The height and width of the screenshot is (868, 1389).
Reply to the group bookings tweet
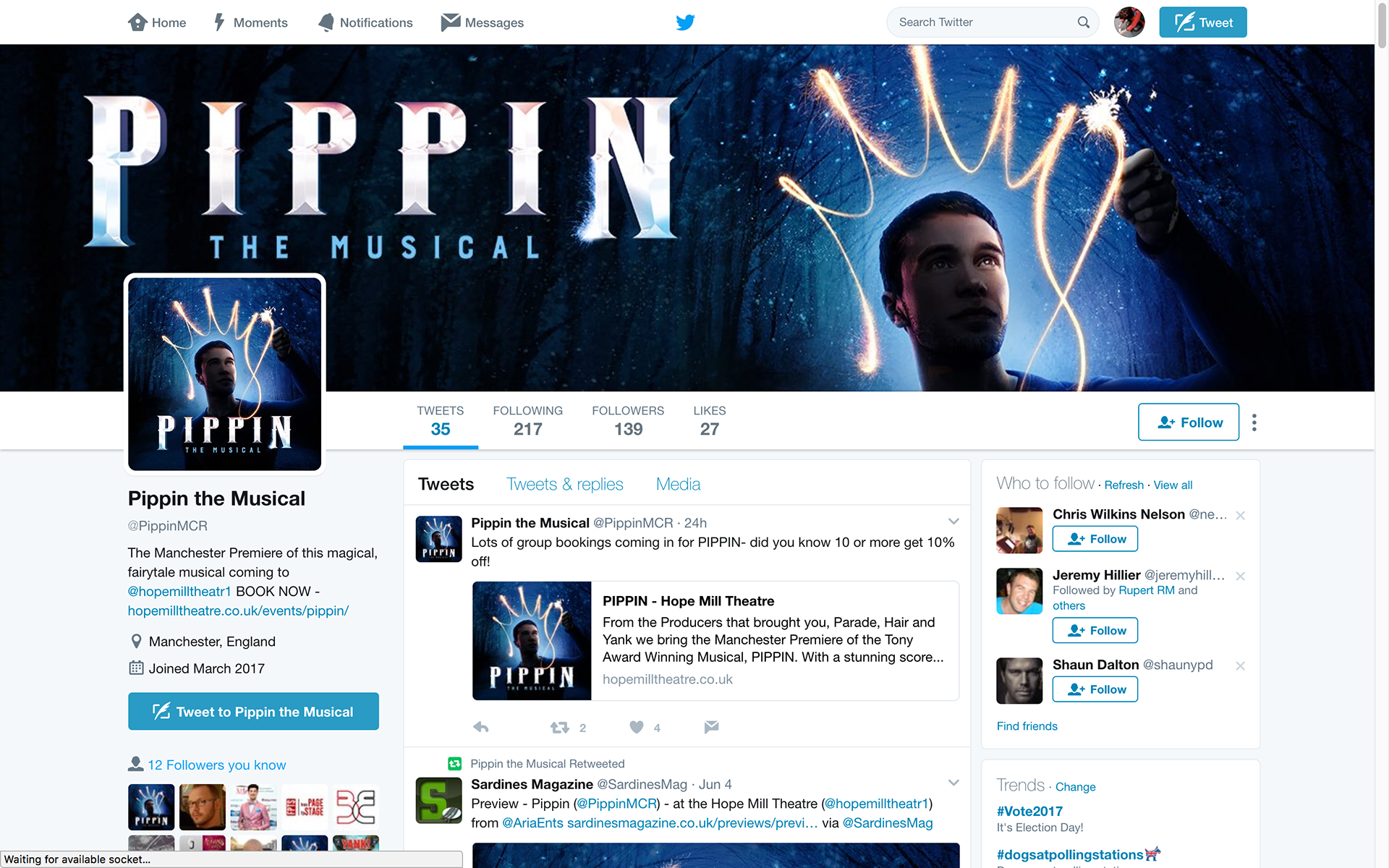[481, 727]
